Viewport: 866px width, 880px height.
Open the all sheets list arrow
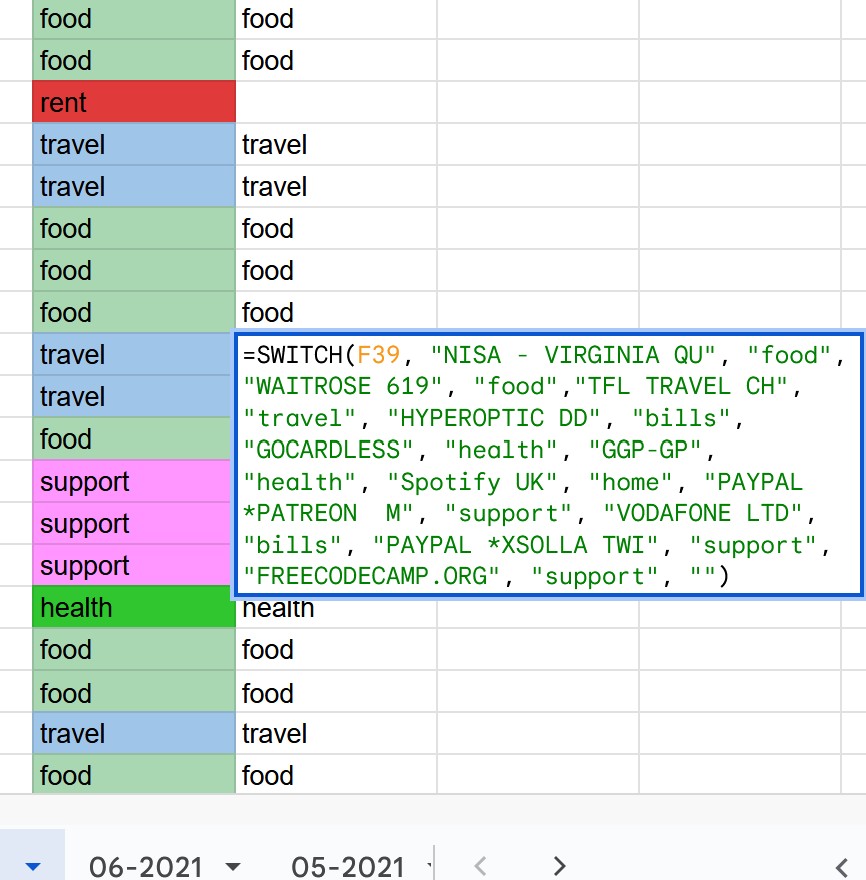(33, 867)
